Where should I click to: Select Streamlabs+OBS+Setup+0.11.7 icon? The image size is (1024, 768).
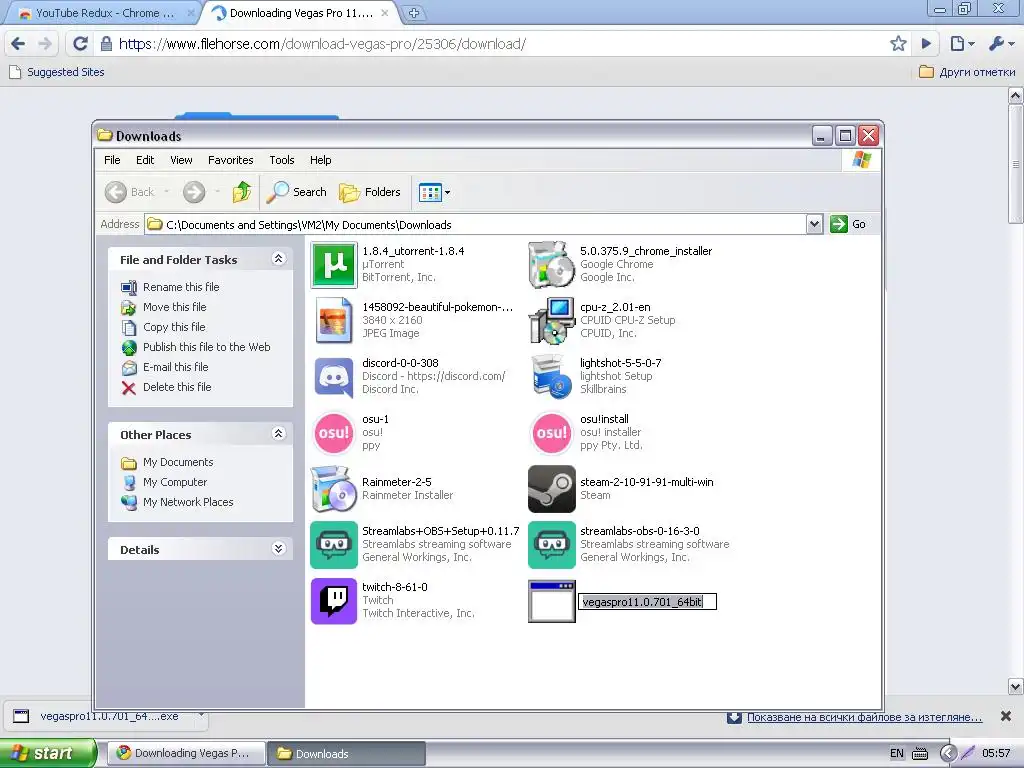point(334,545)
